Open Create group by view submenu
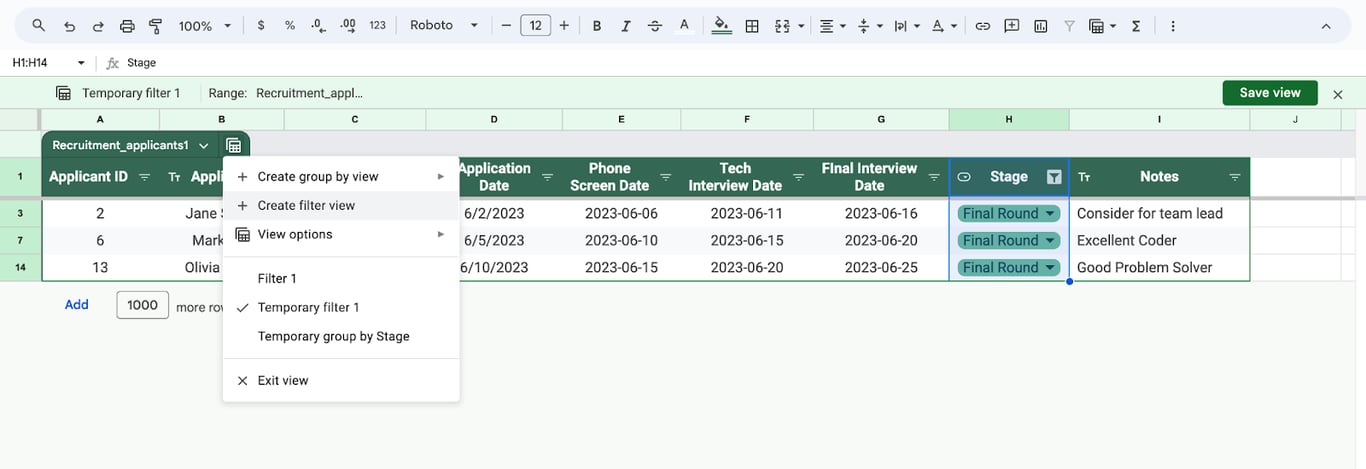 (x=341, y=177)
